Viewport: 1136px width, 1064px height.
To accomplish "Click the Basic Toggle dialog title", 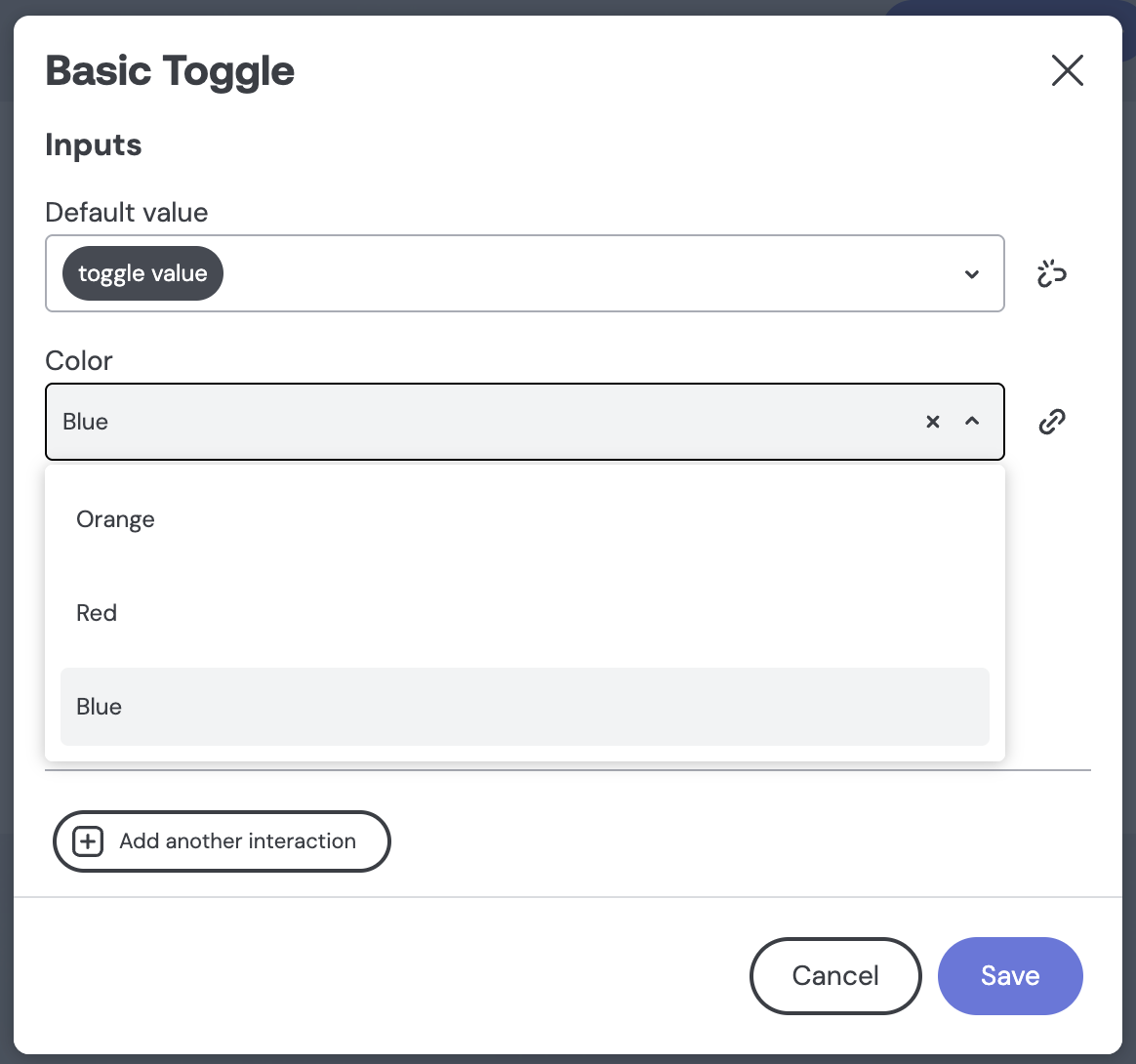I will point(170,71).
